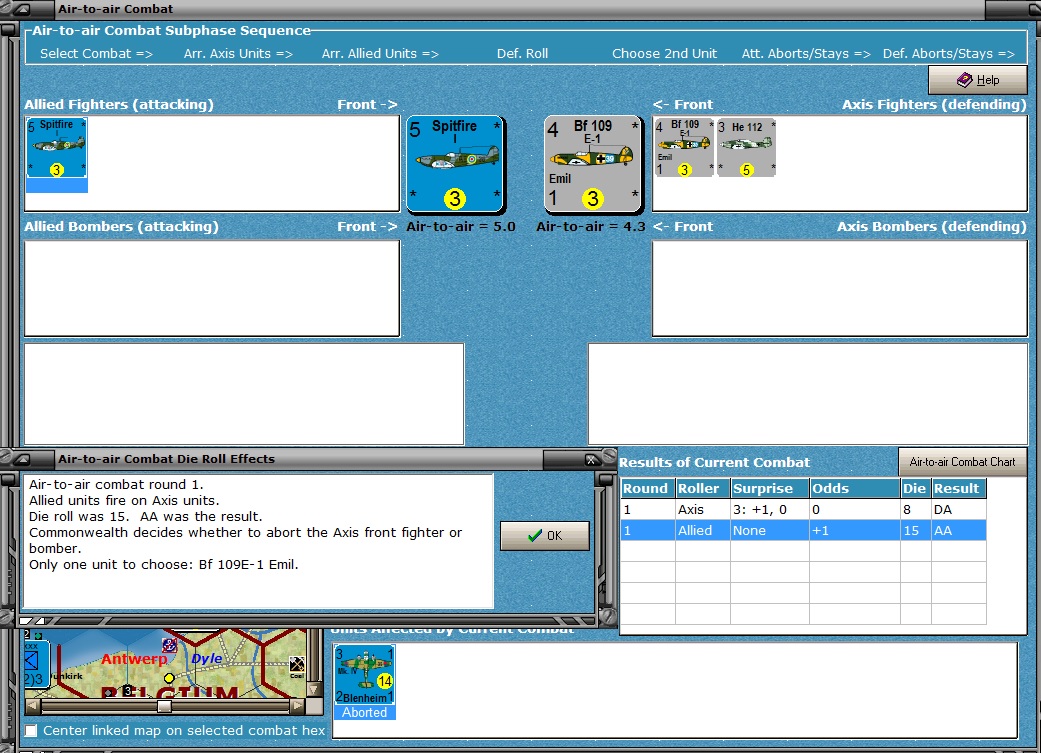Click the large Spitfire front fighter counter
This screenshot has height=753, width=1041.
455,164
